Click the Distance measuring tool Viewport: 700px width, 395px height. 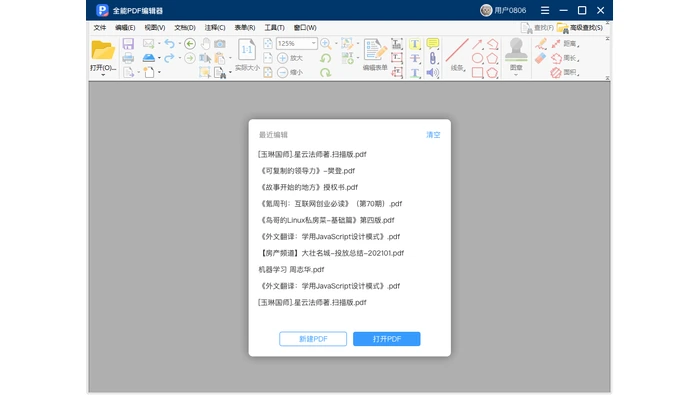[565, 44]
